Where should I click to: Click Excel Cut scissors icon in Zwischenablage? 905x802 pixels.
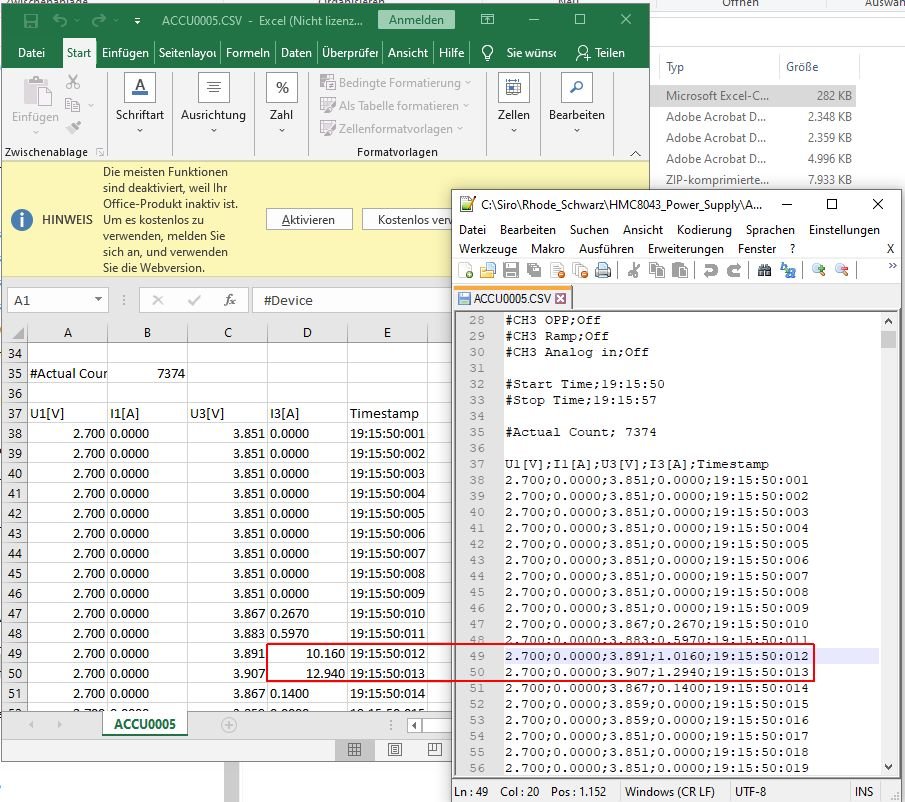point(73,82)
